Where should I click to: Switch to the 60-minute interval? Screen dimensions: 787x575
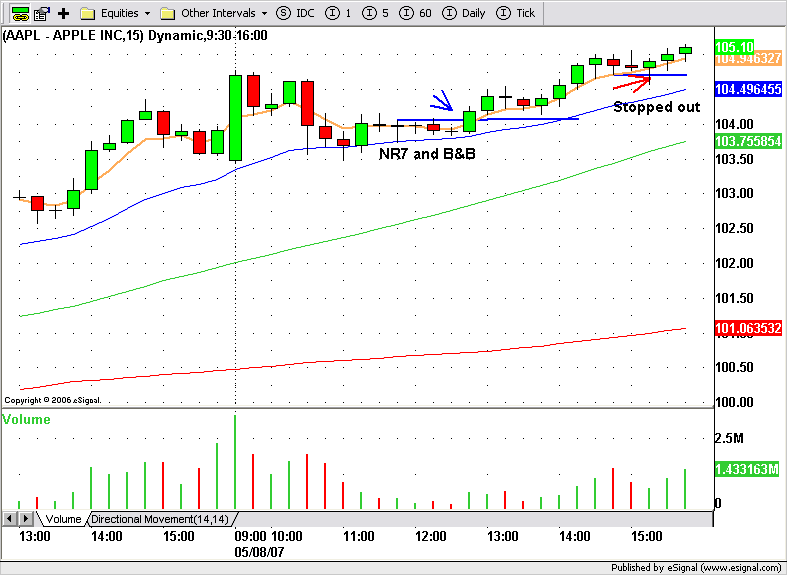click(415, 14)
